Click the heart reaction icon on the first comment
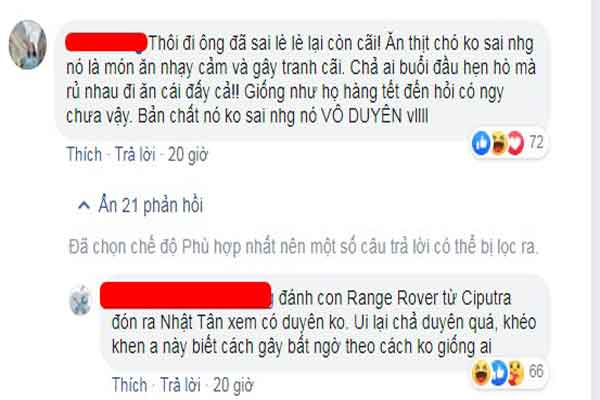This screenshot has width=600, height=400. tap(515, 143)
